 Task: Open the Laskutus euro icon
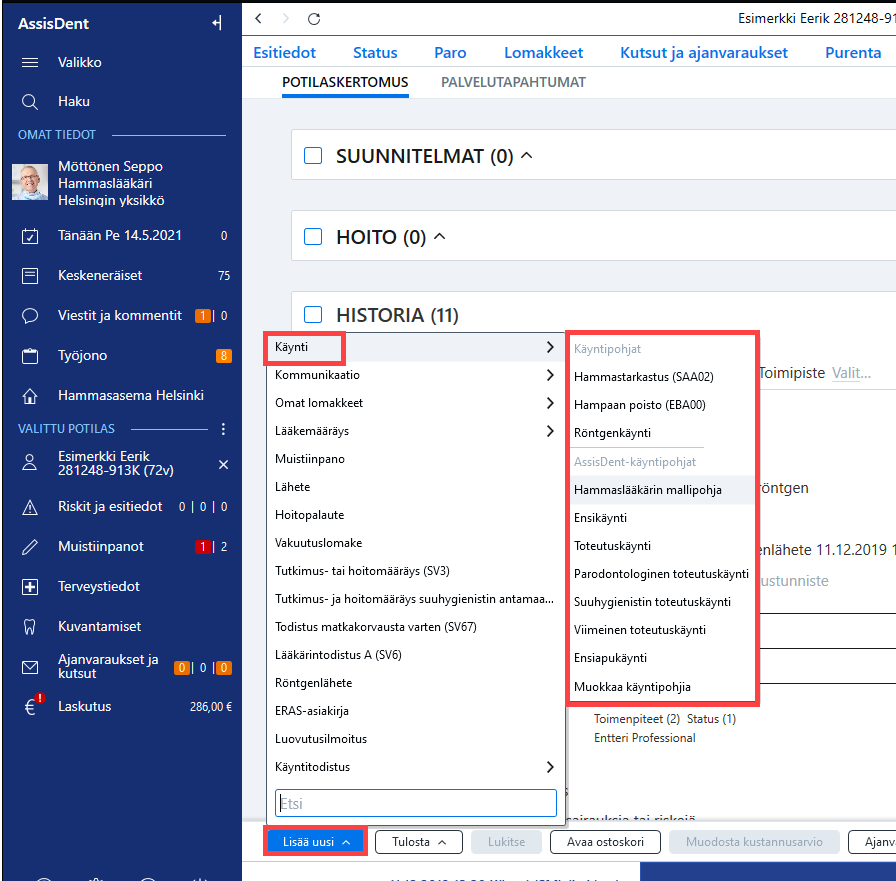[31, 707]
